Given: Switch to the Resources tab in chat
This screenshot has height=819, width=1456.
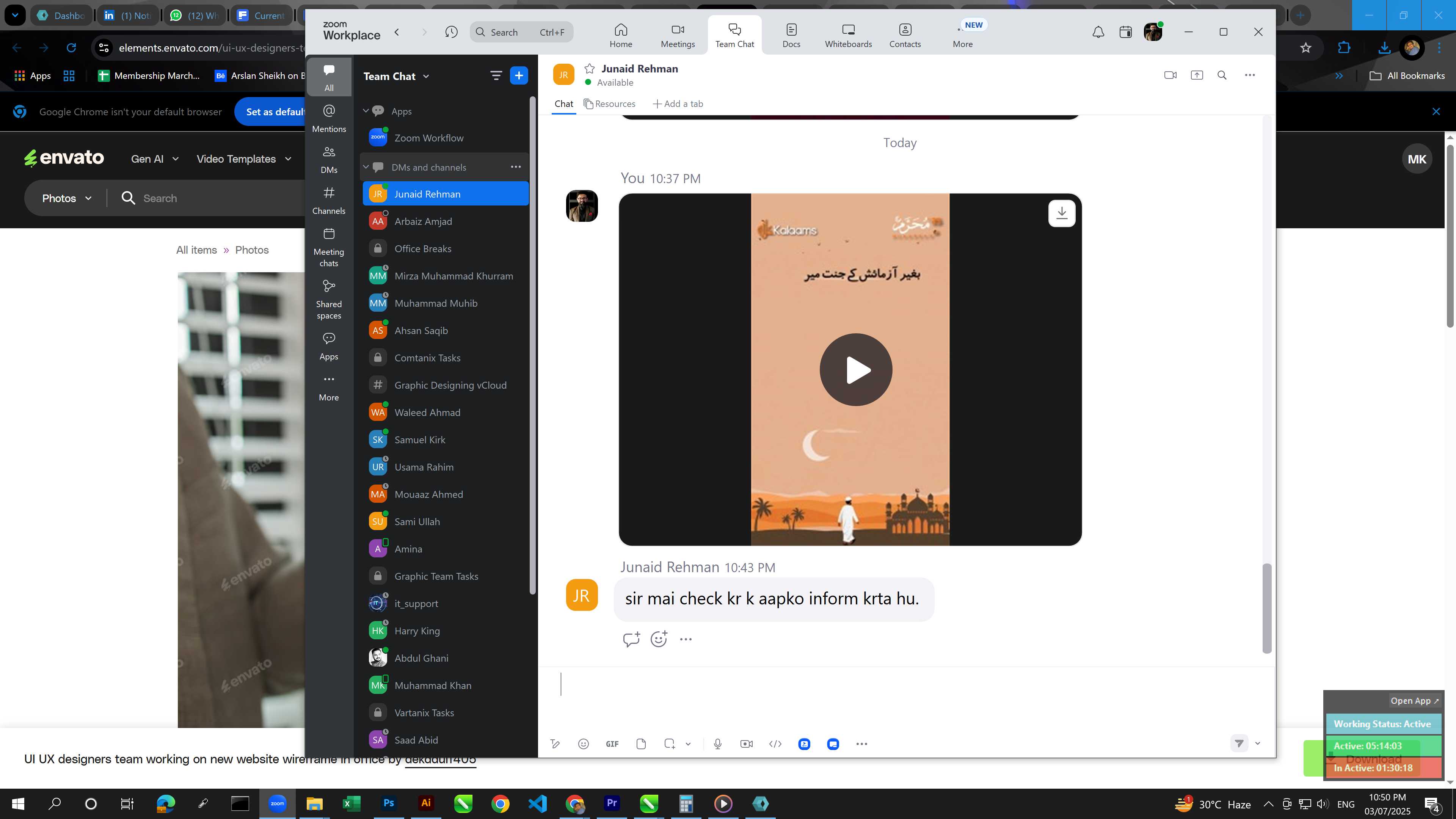Looking at the screenshot, I should (609, 104).
